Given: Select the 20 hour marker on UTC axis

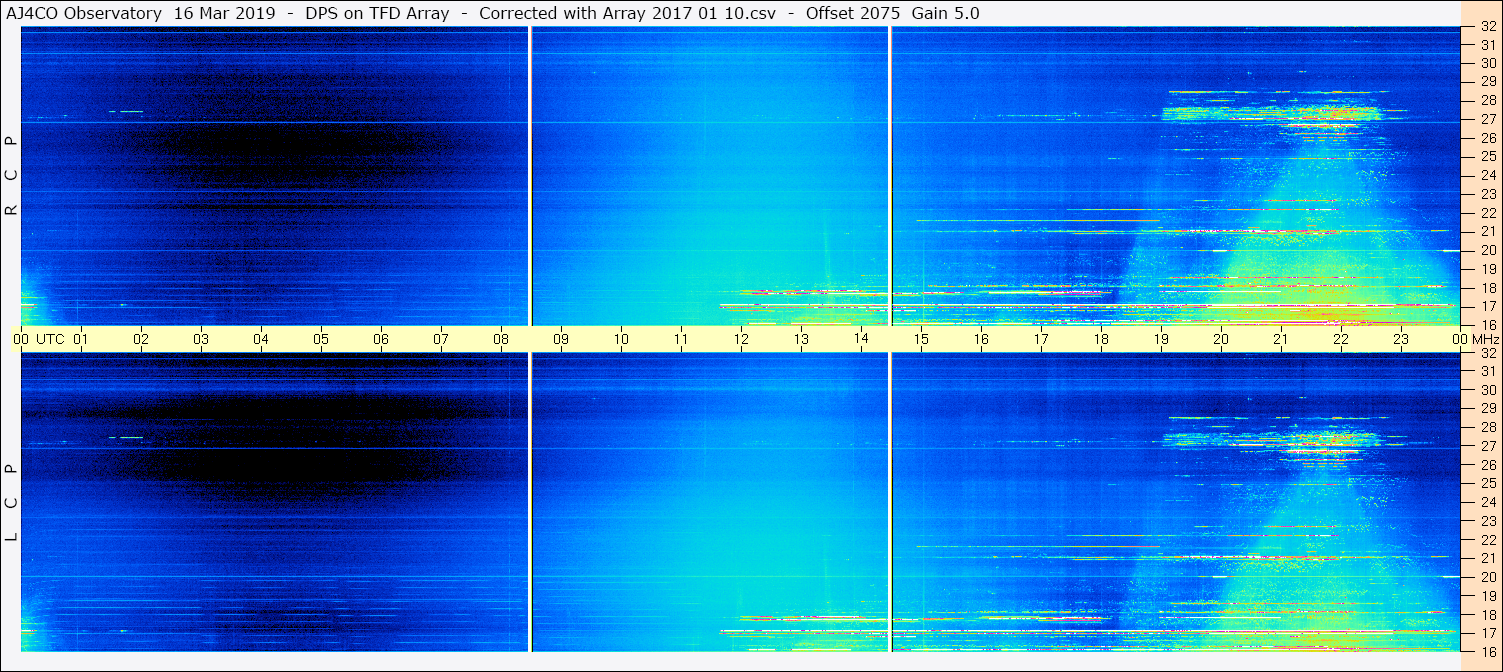Looking at the screenshot, I should [1221, 339].
